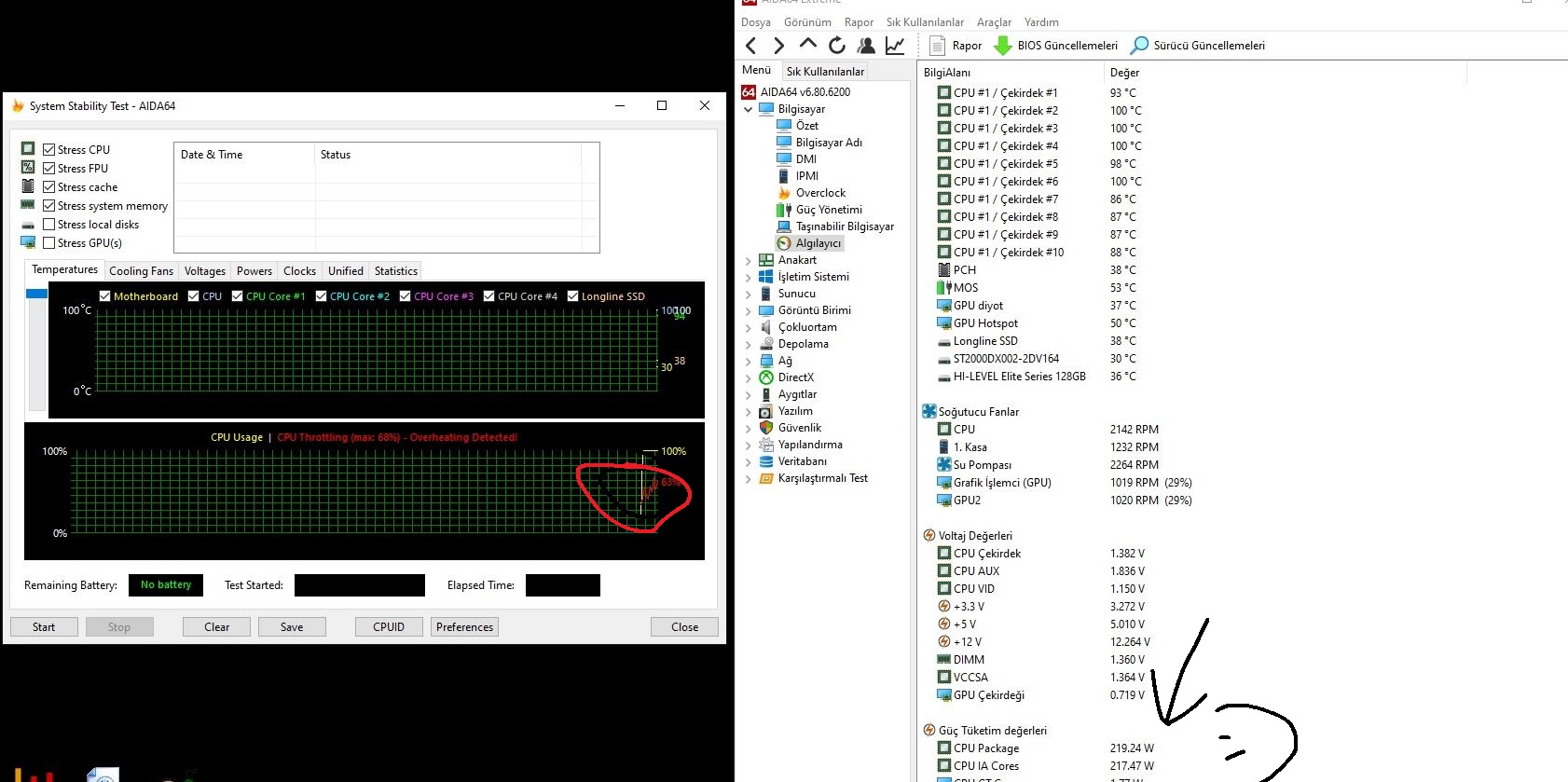Image resolution: width=1568 pixels, height=782 pixels.
Task: Switch to the Statistics tab
Action: pos(396,271)
